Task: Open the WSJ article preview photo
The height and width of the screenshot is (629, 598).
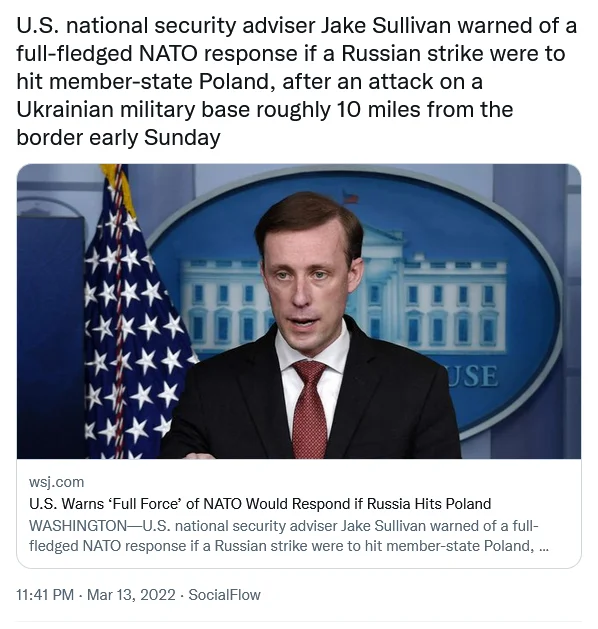Action: pyautogui.click(x=299, y=311)
